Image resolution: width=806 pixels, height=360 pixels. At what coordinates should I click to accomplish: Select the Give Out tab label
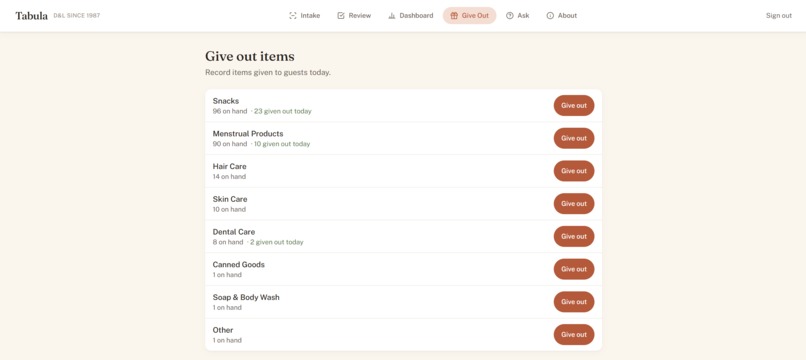[475, 15]
